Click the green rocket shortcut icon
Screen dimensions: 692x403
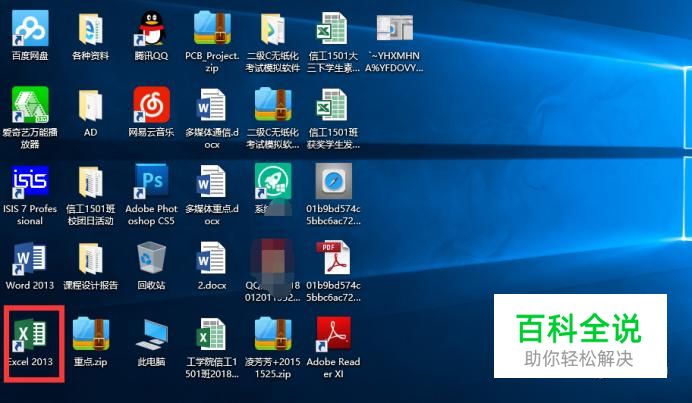[273, 181]
